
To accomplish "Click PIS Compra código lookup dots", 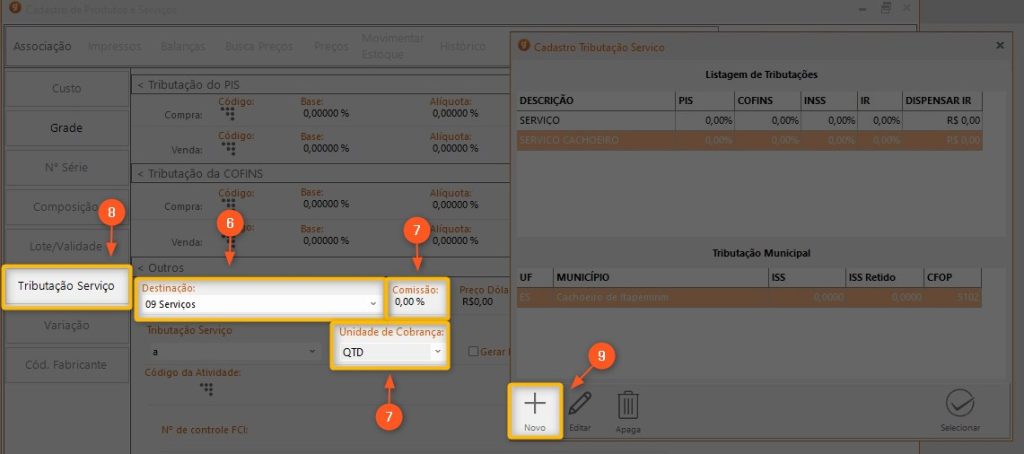I will coord(229,113).
